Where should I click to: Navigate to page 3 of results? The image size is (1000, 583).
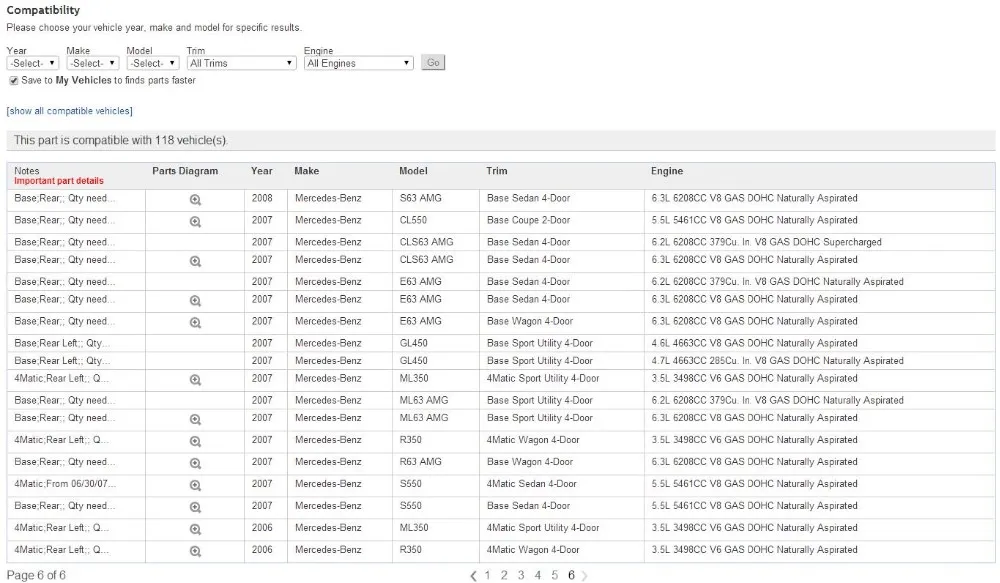click(x=521, y=575)
